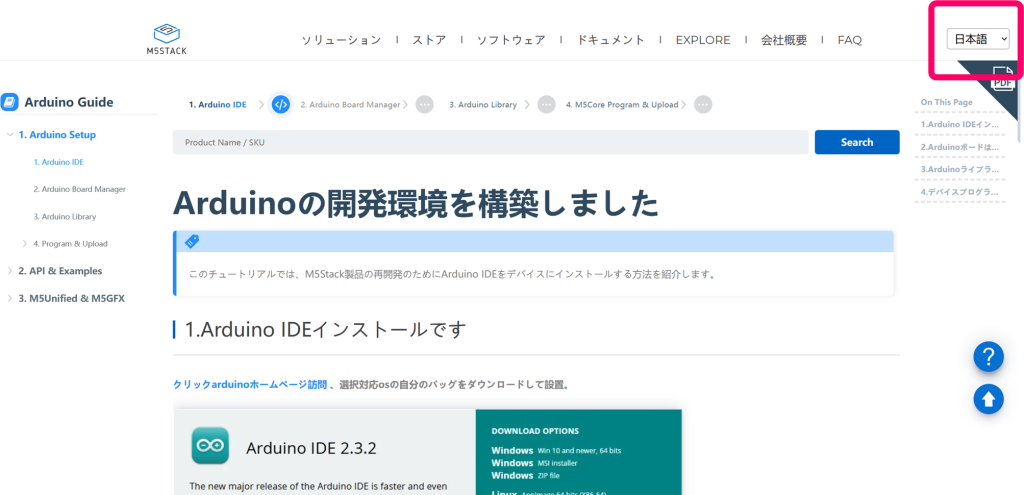Image resolution: width=1024 pixels, height=495 pixels.
Task: Click the Arduino Guide sidebar title
Action: point(69,103)
